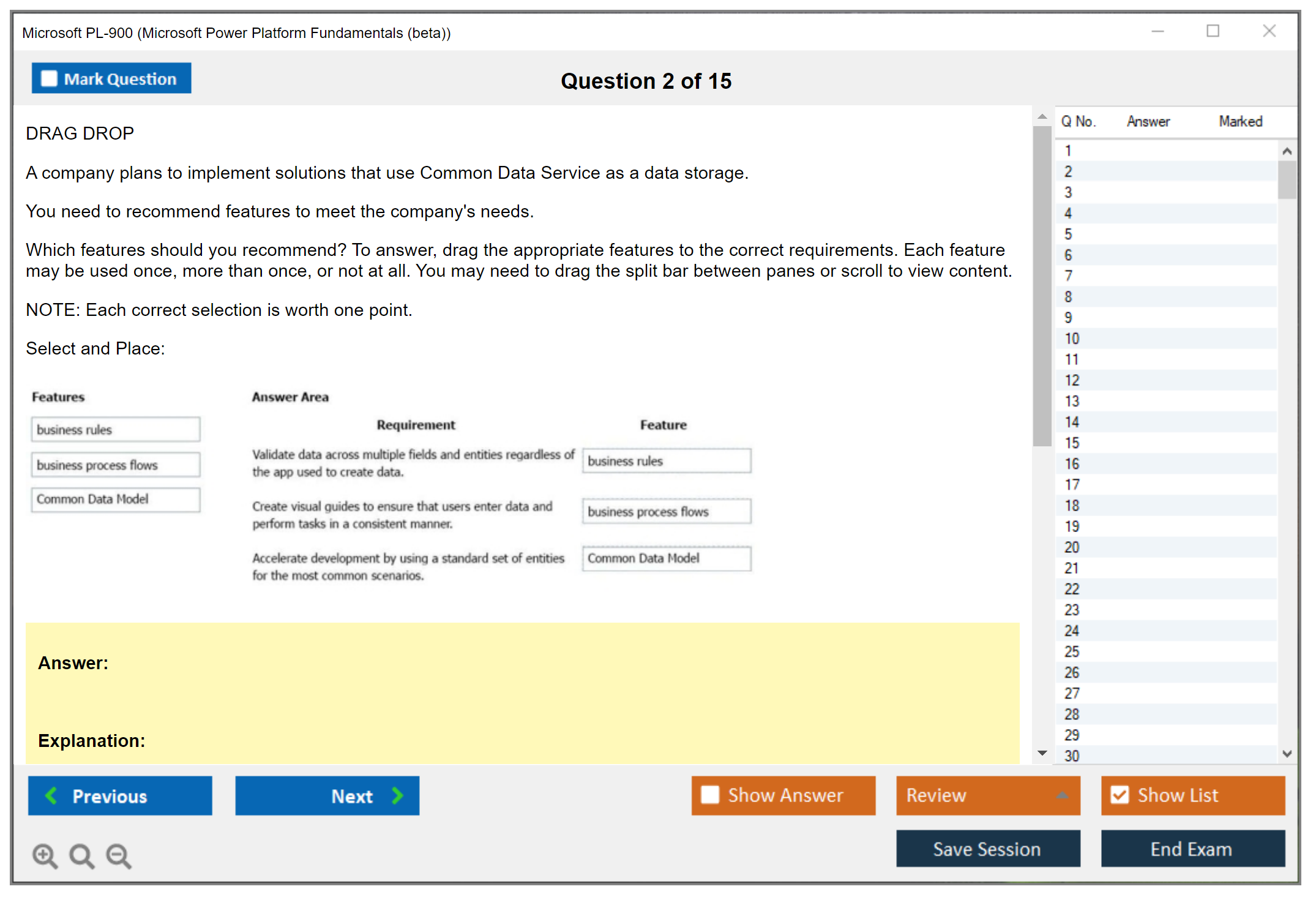
Task: Expand the Review dropdown menu
Action: coord(1062,795)
